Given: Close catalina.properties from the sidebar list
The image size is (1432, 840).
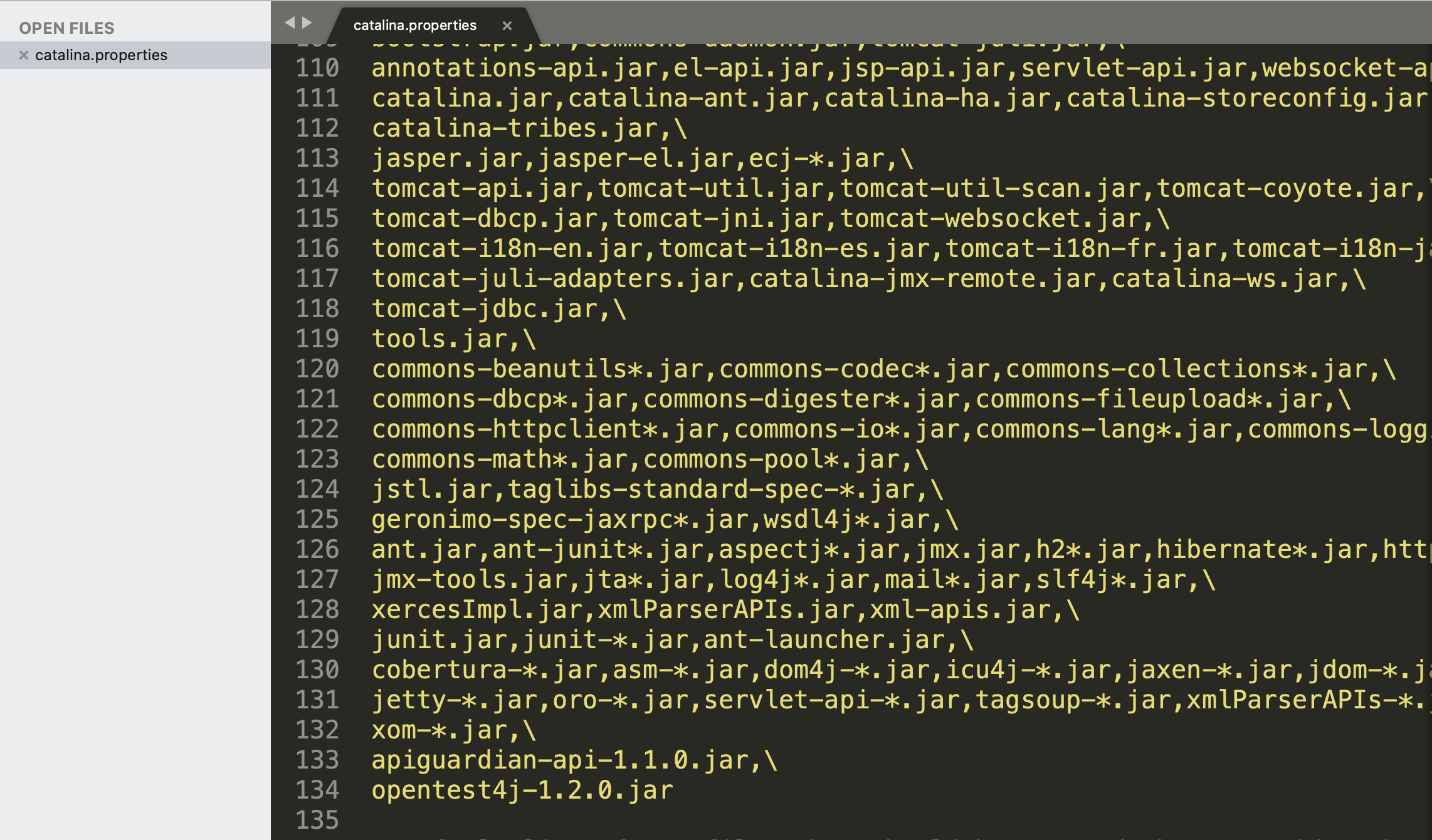Looking at the screenshot, I should (24, 55).
